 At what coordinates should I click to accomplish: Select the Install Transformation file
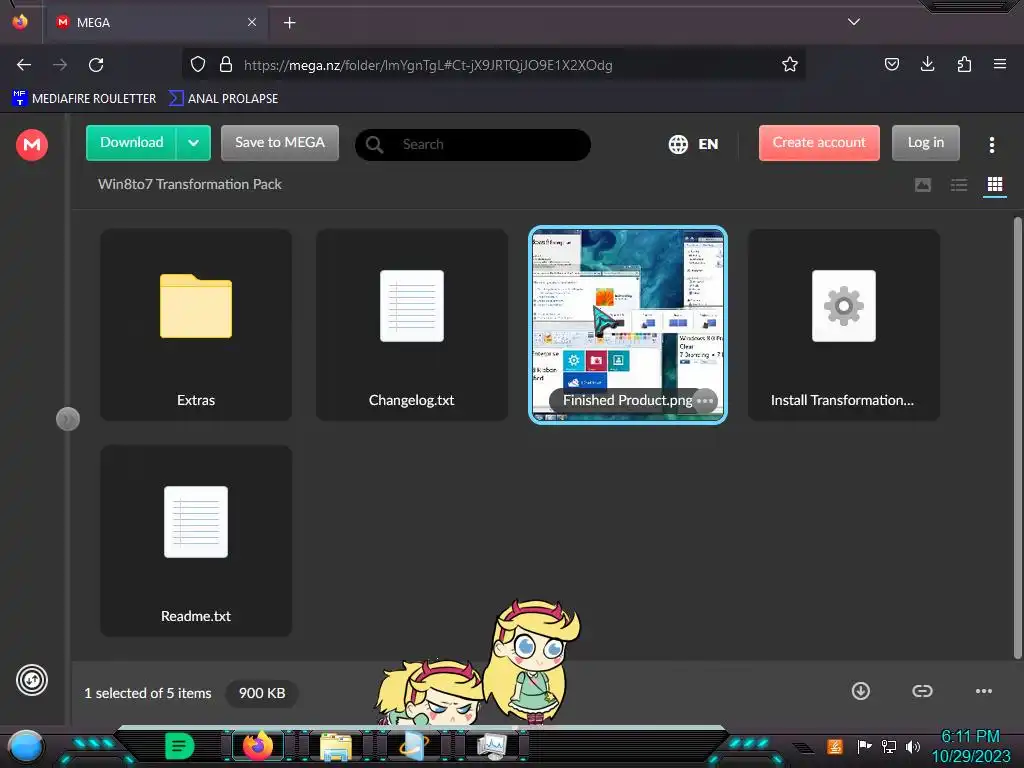844,325
